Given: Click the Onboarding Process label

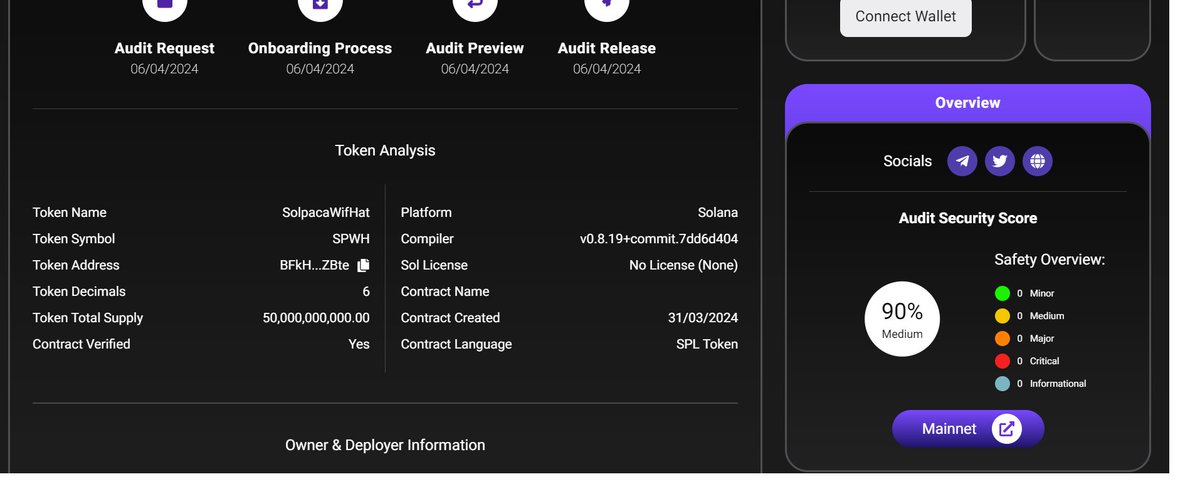Looking at the screenshot, I should 320,48.
